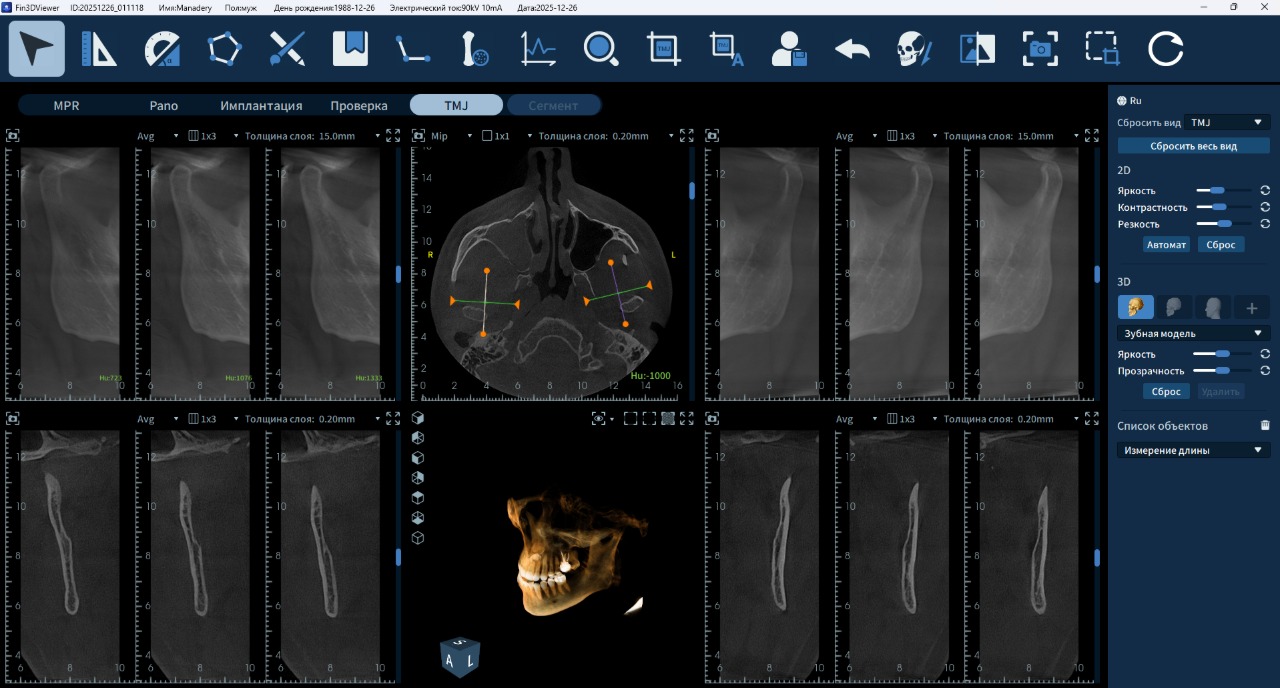Screen dimensions: 1280x688
Task: Select the TMJ tab
Action: (456, 105)
